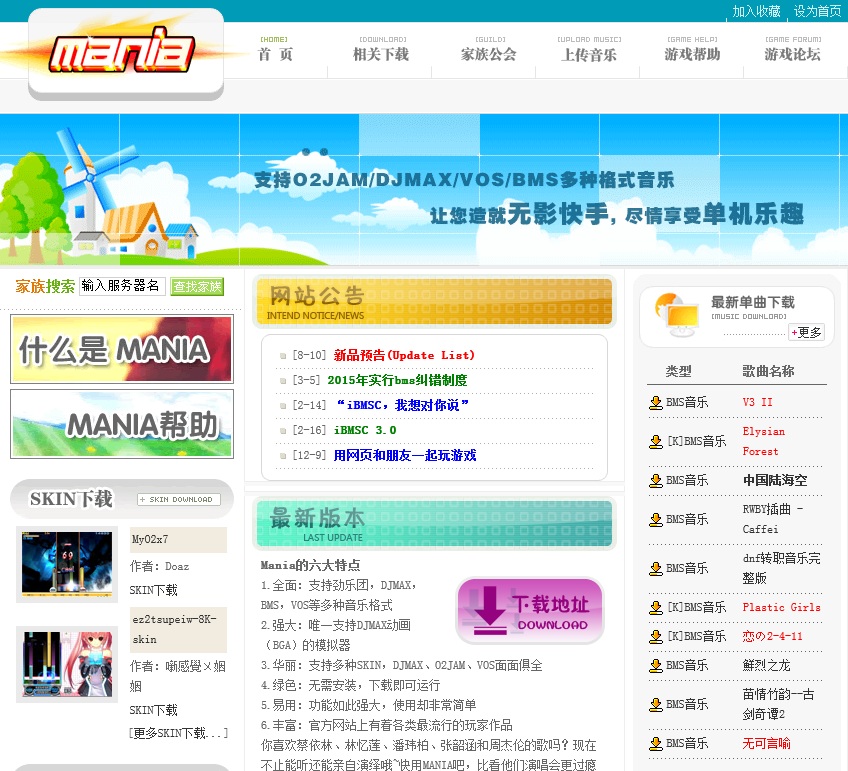Image resolution: width=848 pixels, height=771 pixels.
Task: Click the download icon beside 中国陆海空
Action: [x=655, y=481]
